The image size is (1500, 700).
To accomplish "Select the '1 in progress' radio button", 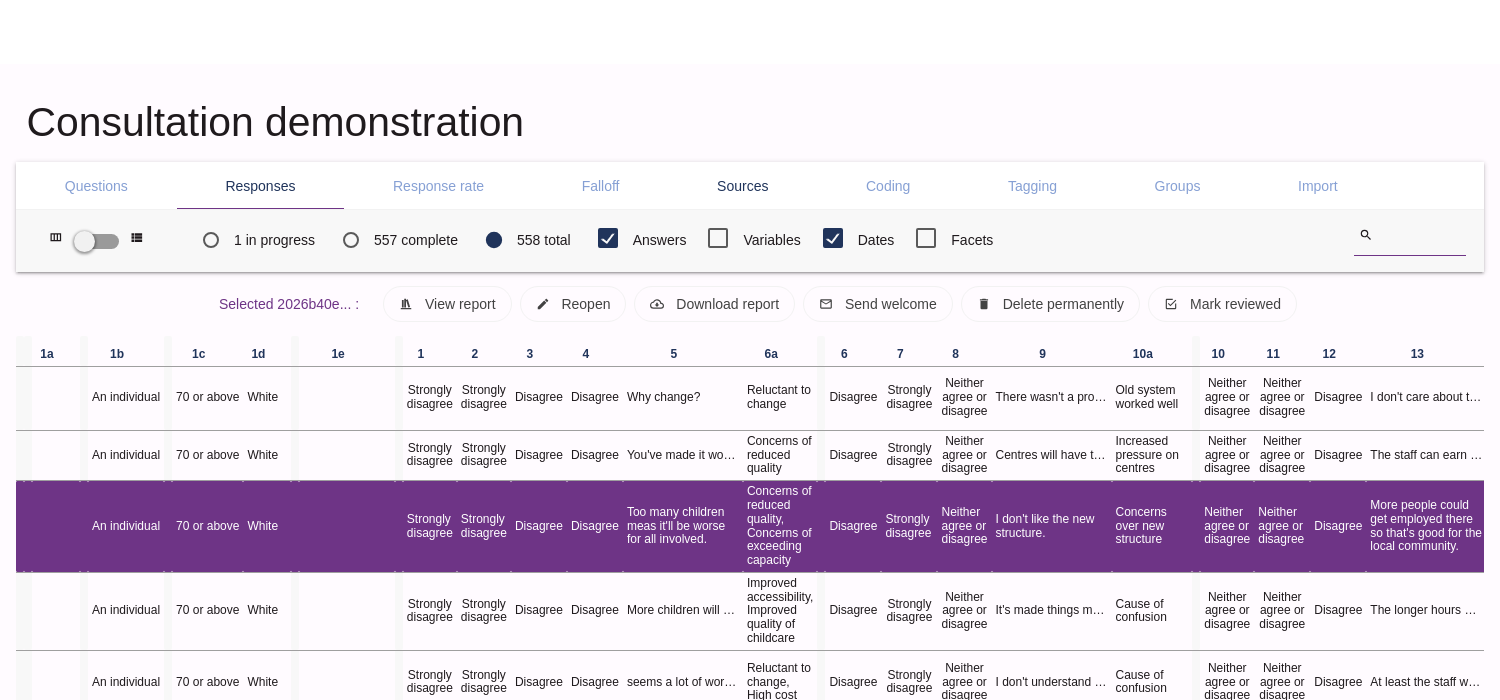I will coord(211,240).
